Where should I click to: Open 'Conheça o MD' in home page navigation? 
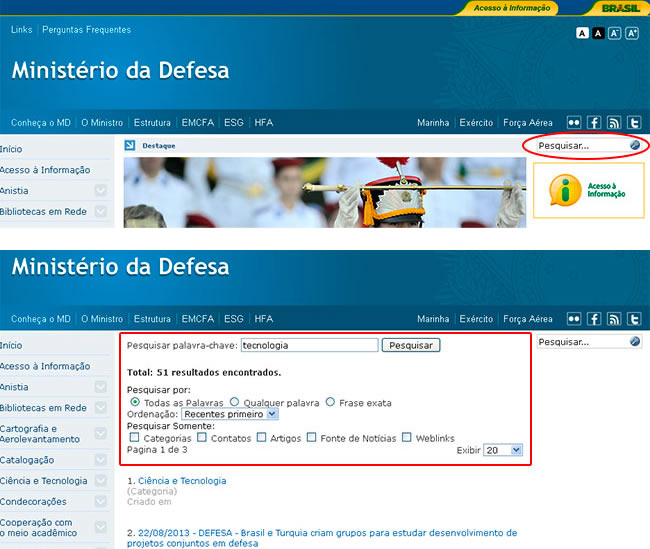pos(41,123)
